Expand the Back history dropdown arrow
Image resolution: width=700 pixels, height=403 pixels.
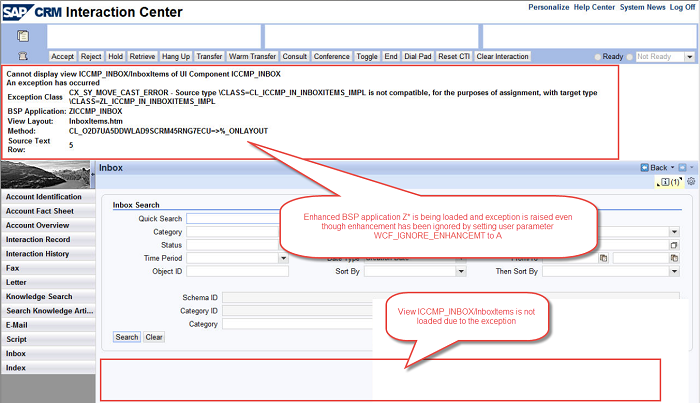pyautogui.click(x=672, y=167)
